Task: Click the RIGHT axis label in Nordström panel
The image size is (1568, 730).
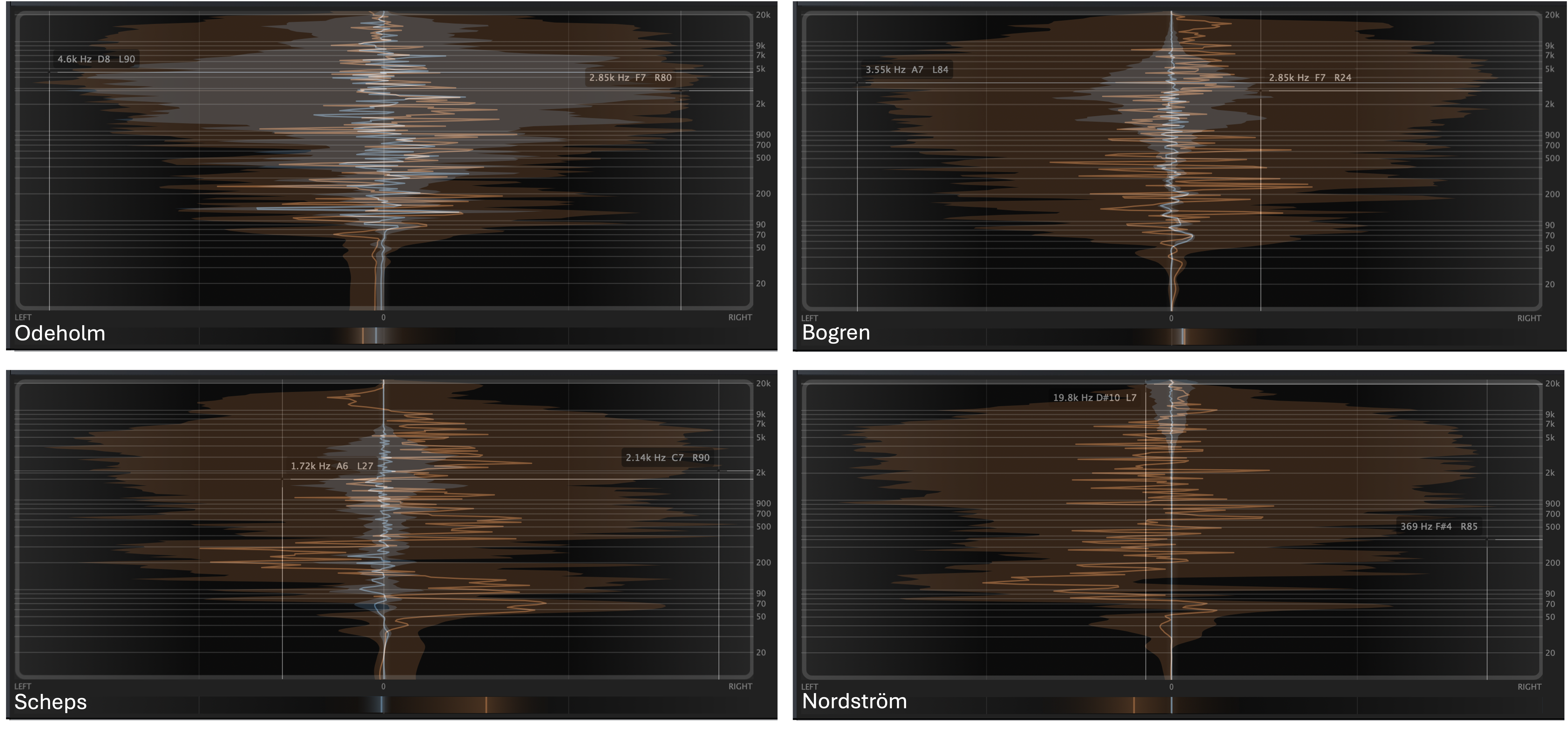Action: coord(1529,687)
